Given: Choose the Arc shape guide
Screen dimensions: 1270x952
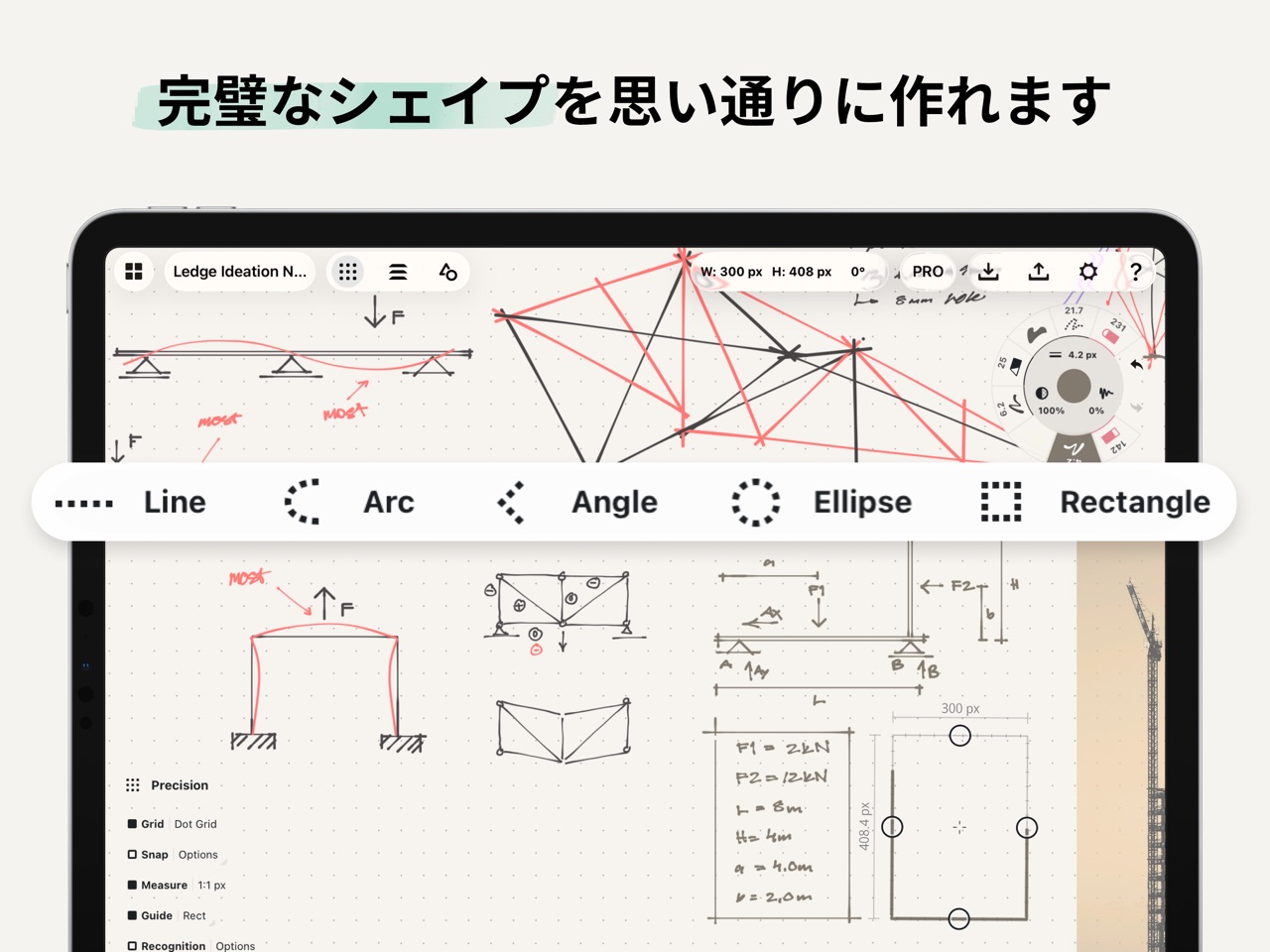Looking at the screenshot, I should [x=349, y=503].
